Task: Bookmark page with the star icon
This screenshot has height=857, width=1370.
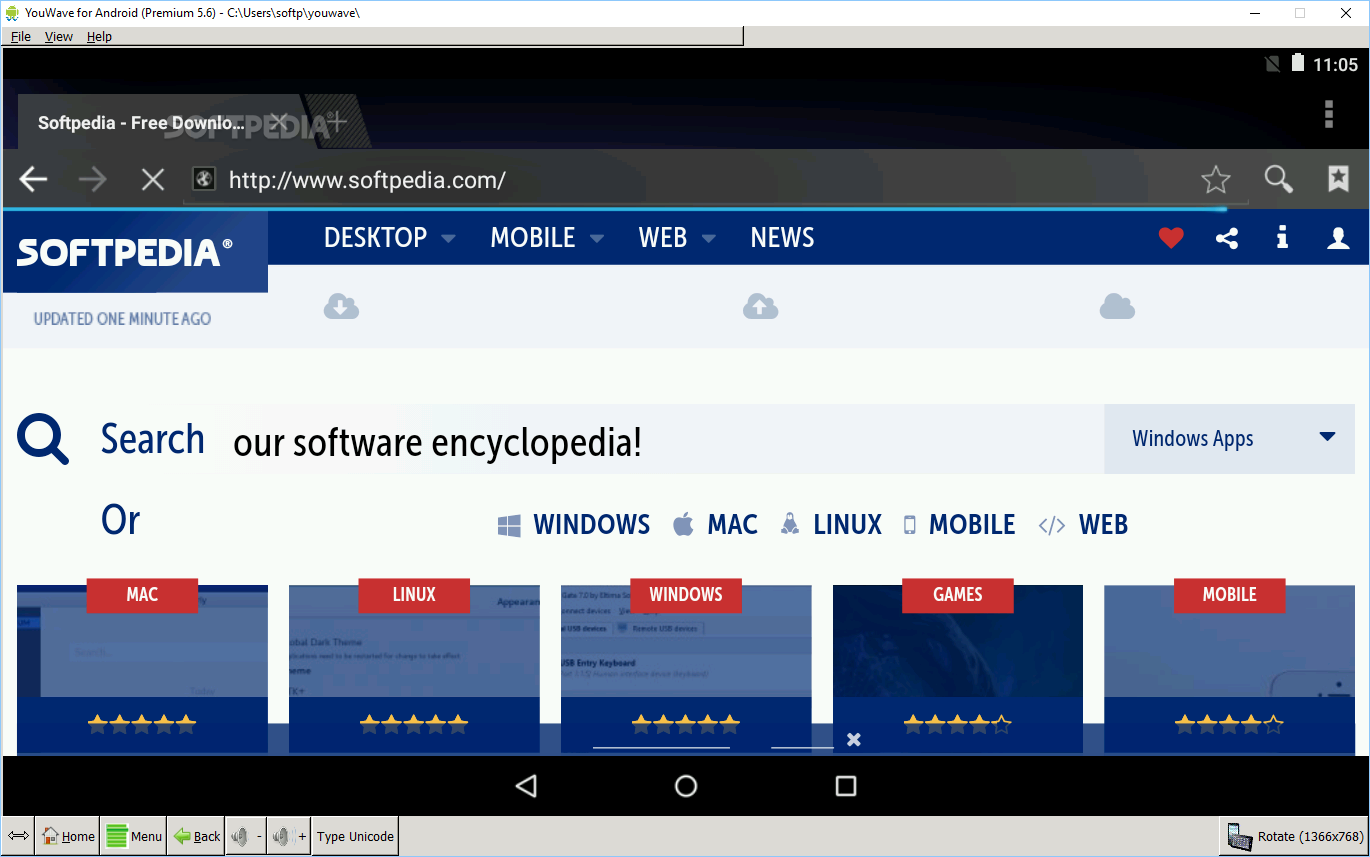Action: click(x=1216, y=180)
